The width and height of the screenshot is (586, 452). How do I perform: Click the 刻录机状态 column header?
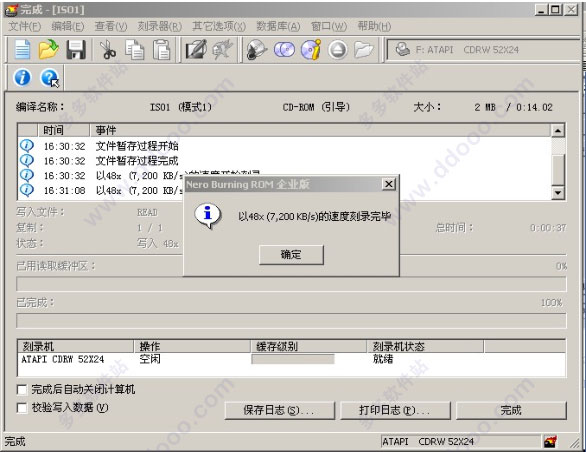pyautogui.click(x=425, y=346)
